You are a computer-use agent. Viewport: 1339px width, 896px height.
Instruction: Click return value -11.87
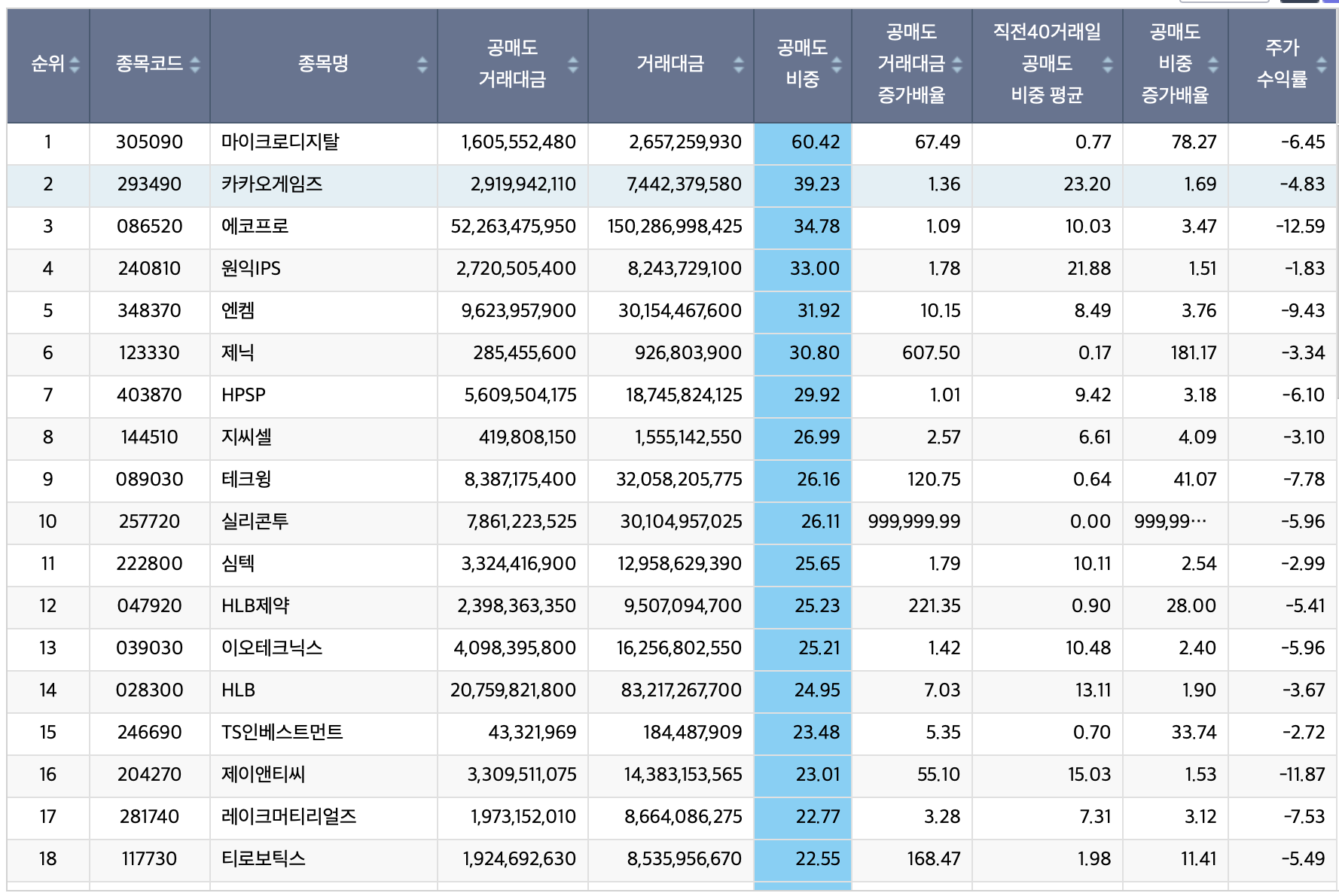[x=1301, y=774]
